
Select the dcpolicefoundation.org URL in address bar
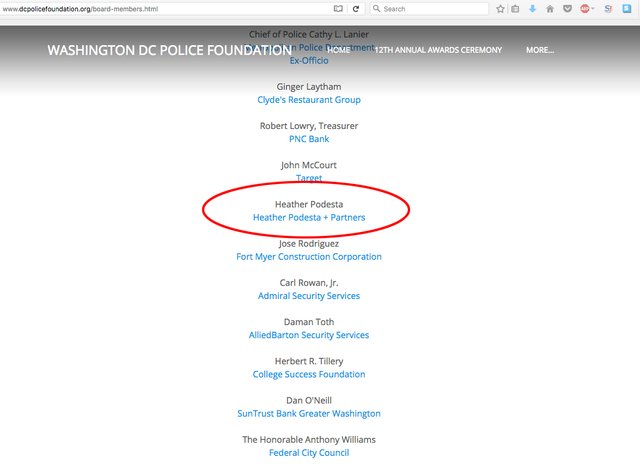coord(80,9)
